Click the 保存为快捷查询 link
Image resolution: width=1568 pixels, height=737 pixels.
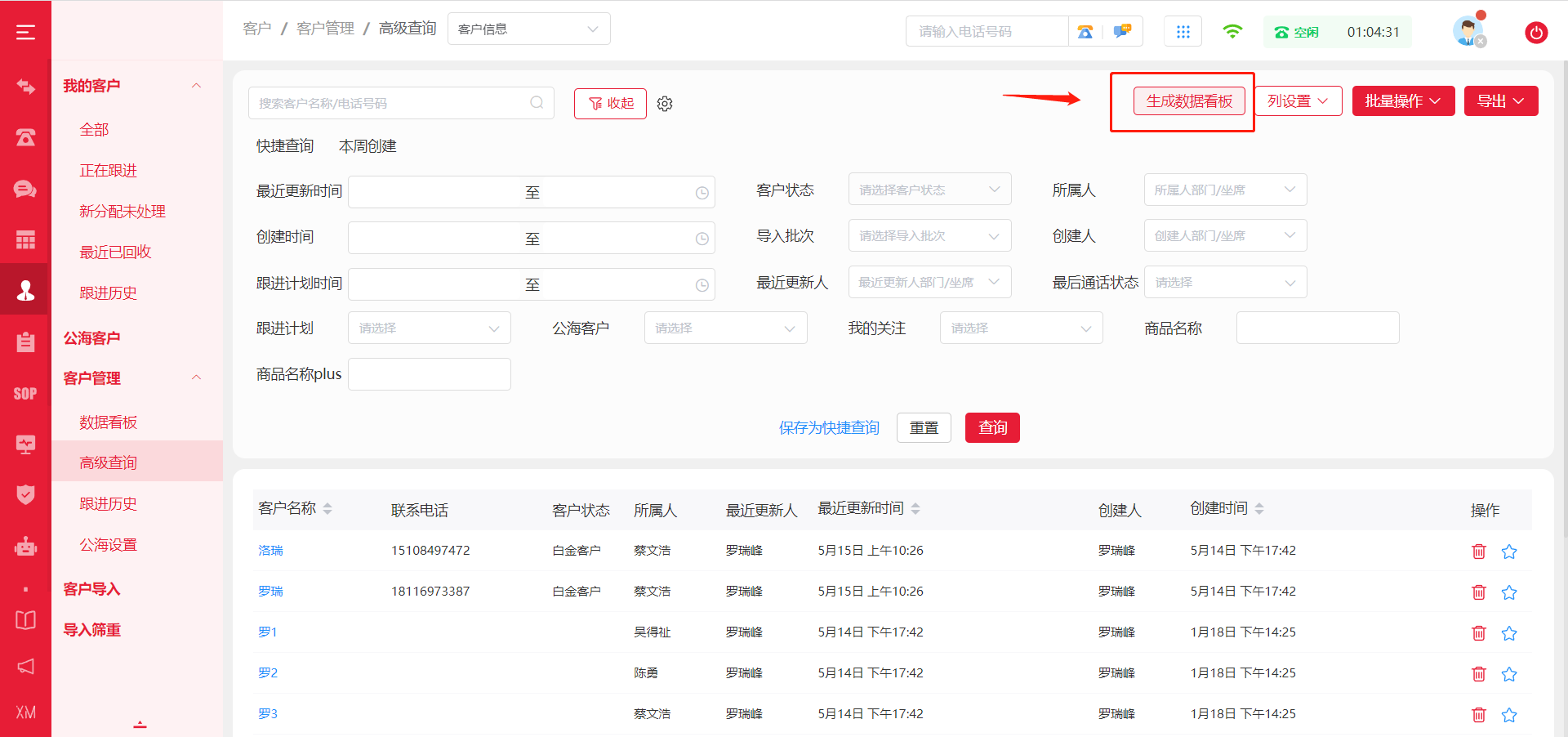click(x=828, y=428)
